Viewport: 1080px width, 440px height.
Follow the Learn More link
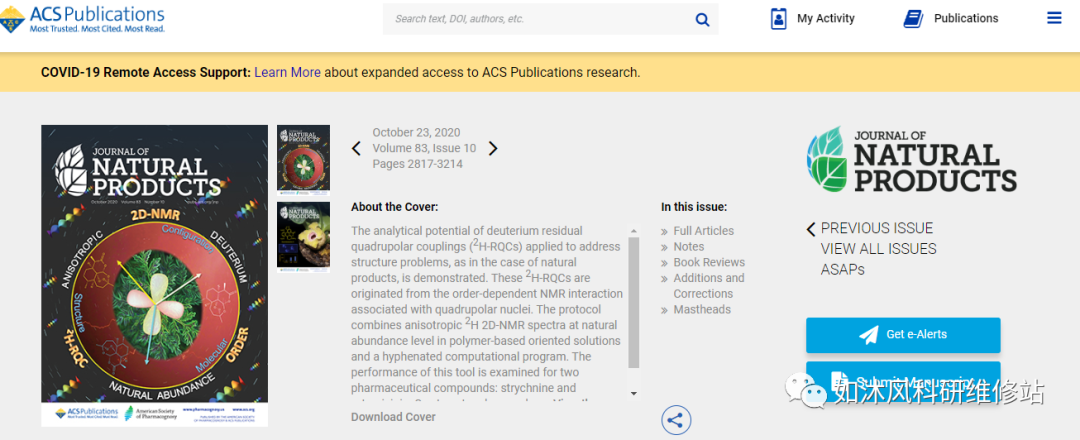287,72
